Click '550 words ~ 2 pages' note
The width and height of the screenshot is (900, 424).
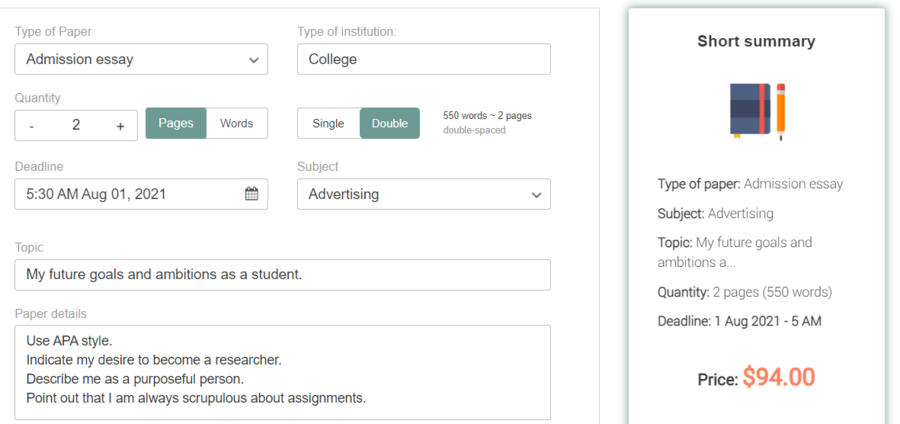coord(487,115)
